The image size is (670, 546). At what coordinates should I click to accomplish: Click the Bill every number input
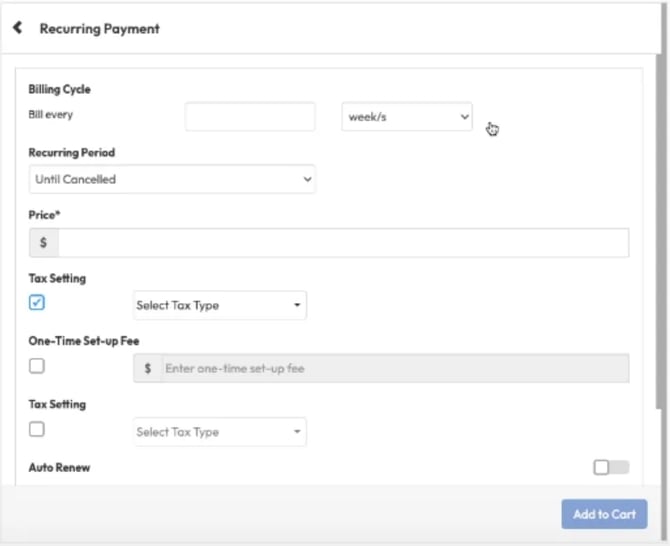(x=250, y=117)
